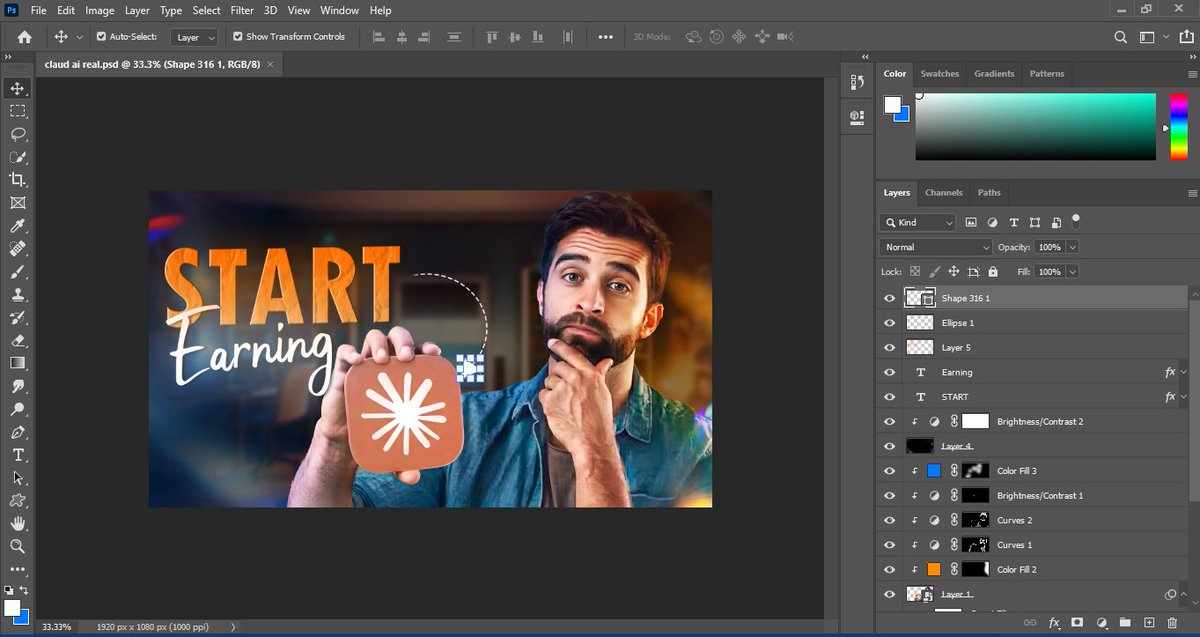Open the fx layer style menu at bottom
1200x637 pixels.
[x=1053, y=622]
